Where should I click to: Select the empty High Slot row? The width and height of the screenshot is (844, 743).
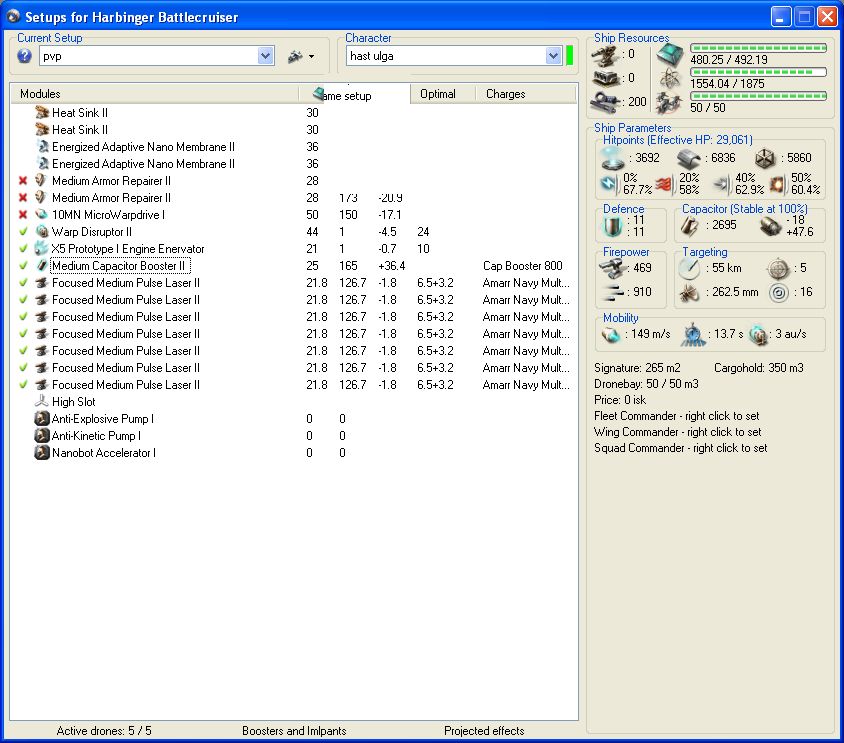pyautogui.click(x=293, y=402)
